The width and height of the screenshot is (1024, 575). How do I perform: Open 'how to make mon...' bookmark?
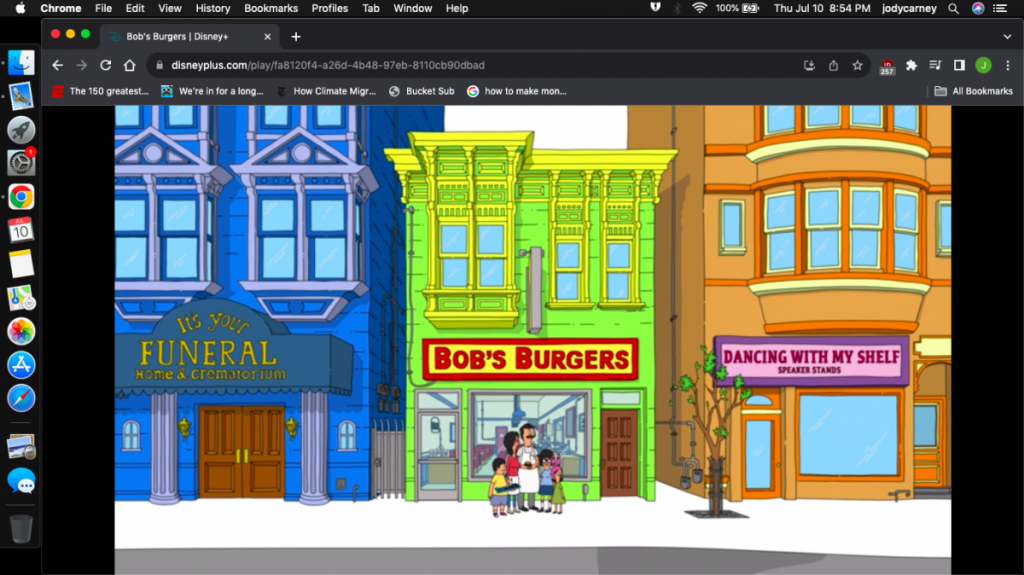[x=517, y=91]
